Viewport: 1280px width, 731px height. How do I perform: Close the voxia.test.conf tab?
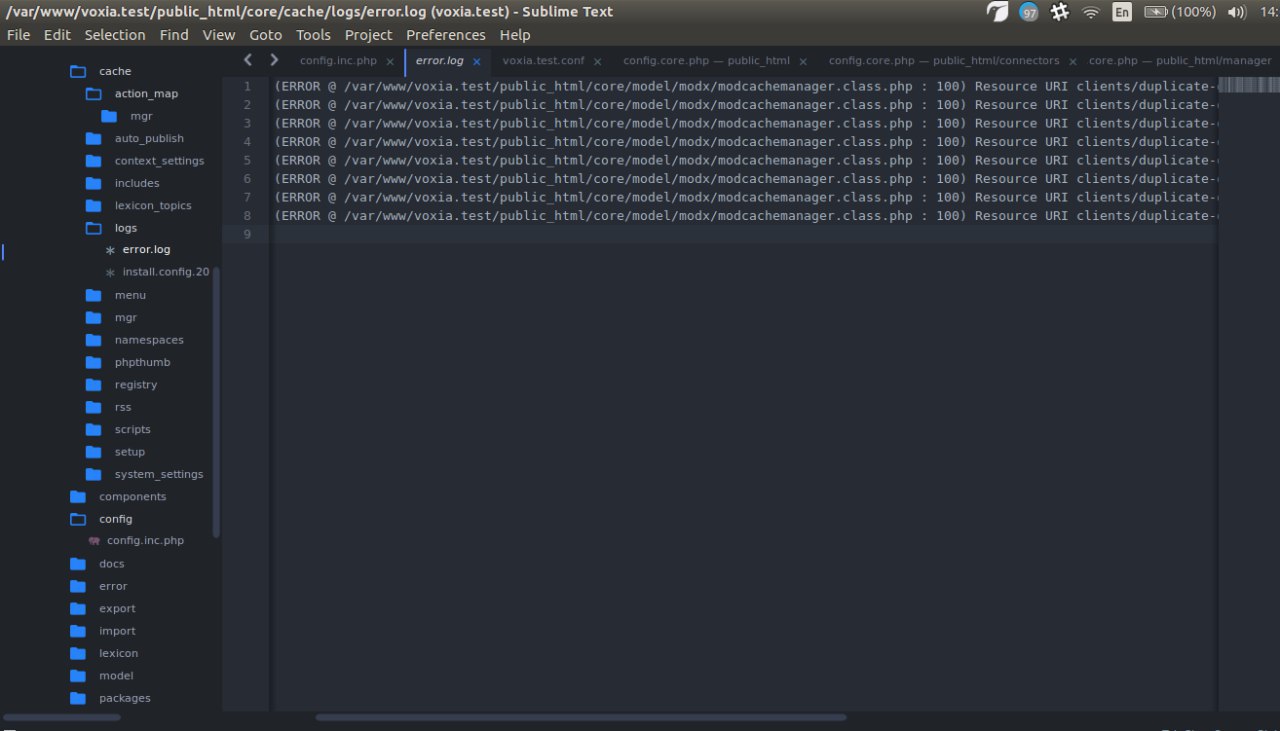(598, 62)
